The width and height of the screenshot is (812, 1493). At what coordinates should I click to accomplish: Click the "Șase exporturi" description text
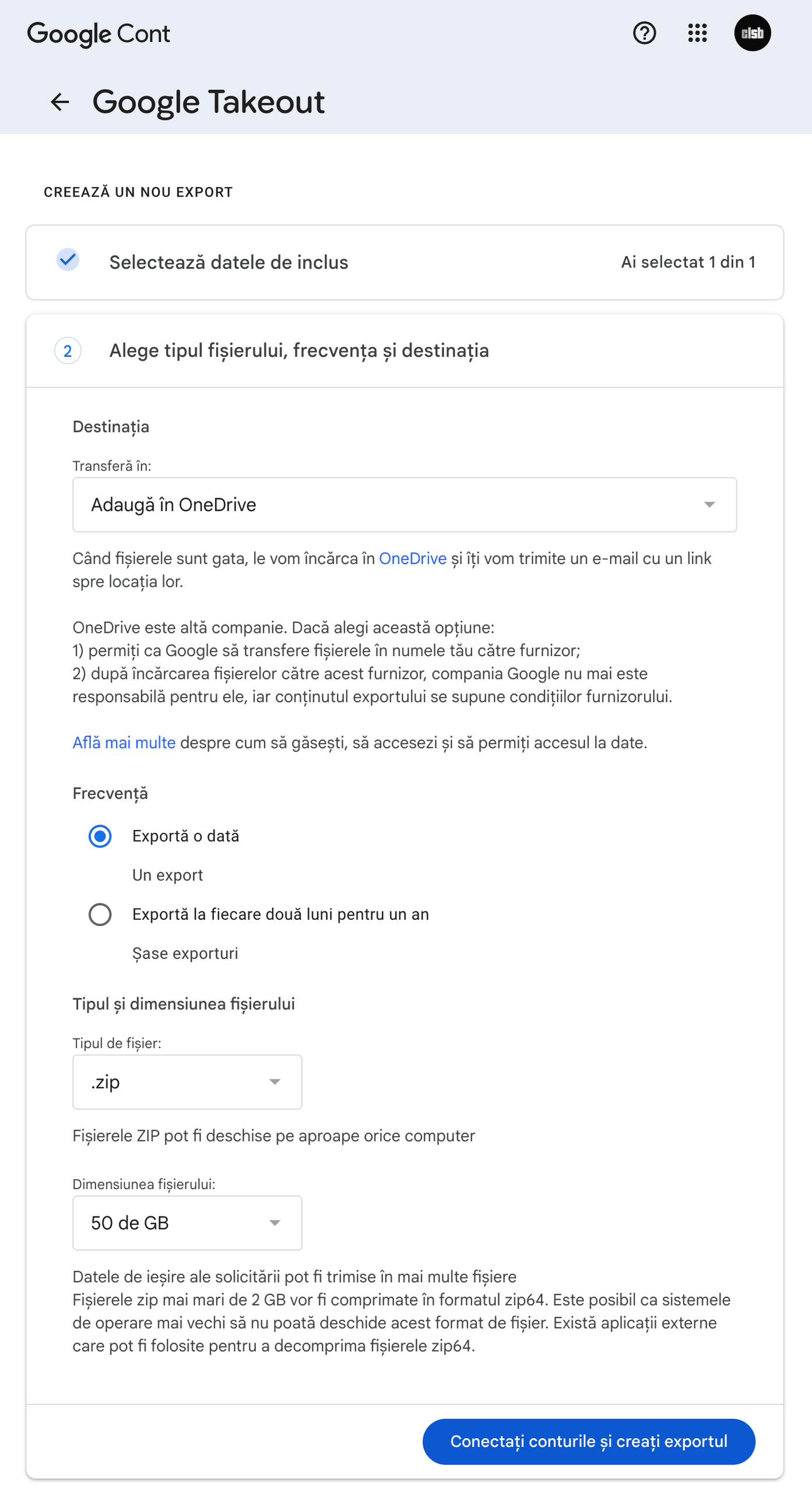[x=185, y=954]
